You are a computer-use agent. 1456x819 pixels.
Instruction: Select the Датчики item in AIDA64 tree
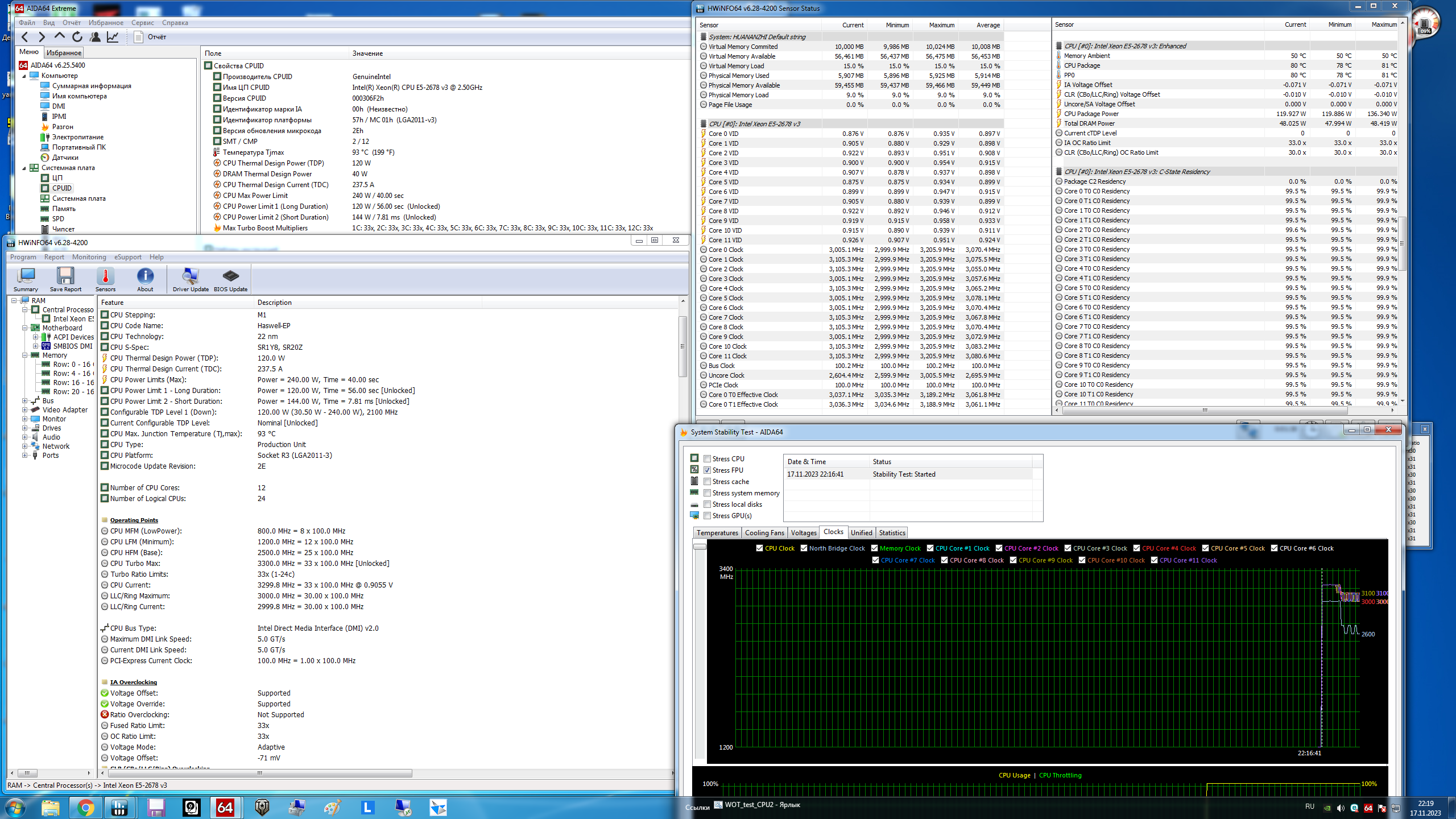[x=65, y=158]
